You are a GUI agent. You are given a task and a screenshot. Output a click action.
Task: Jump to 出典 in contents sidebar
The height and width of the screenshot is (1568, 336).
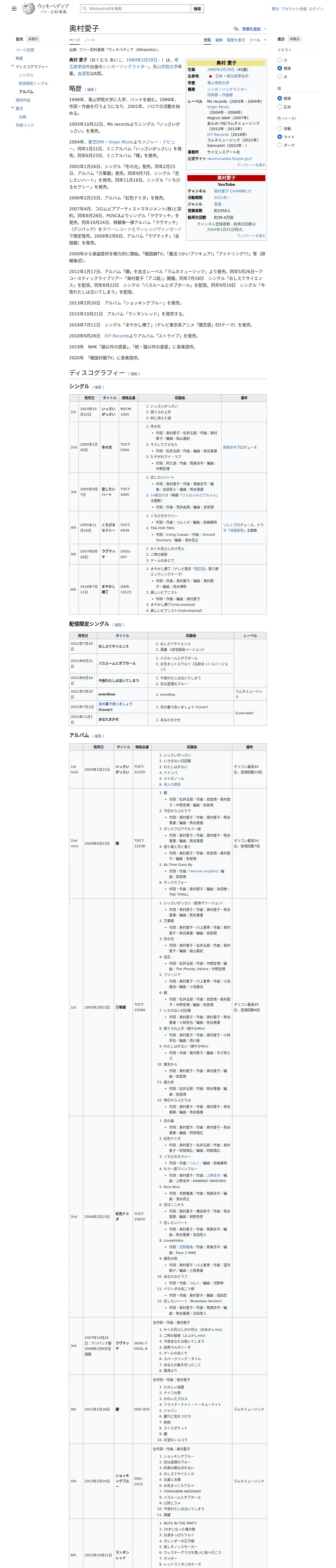[23, 117]
